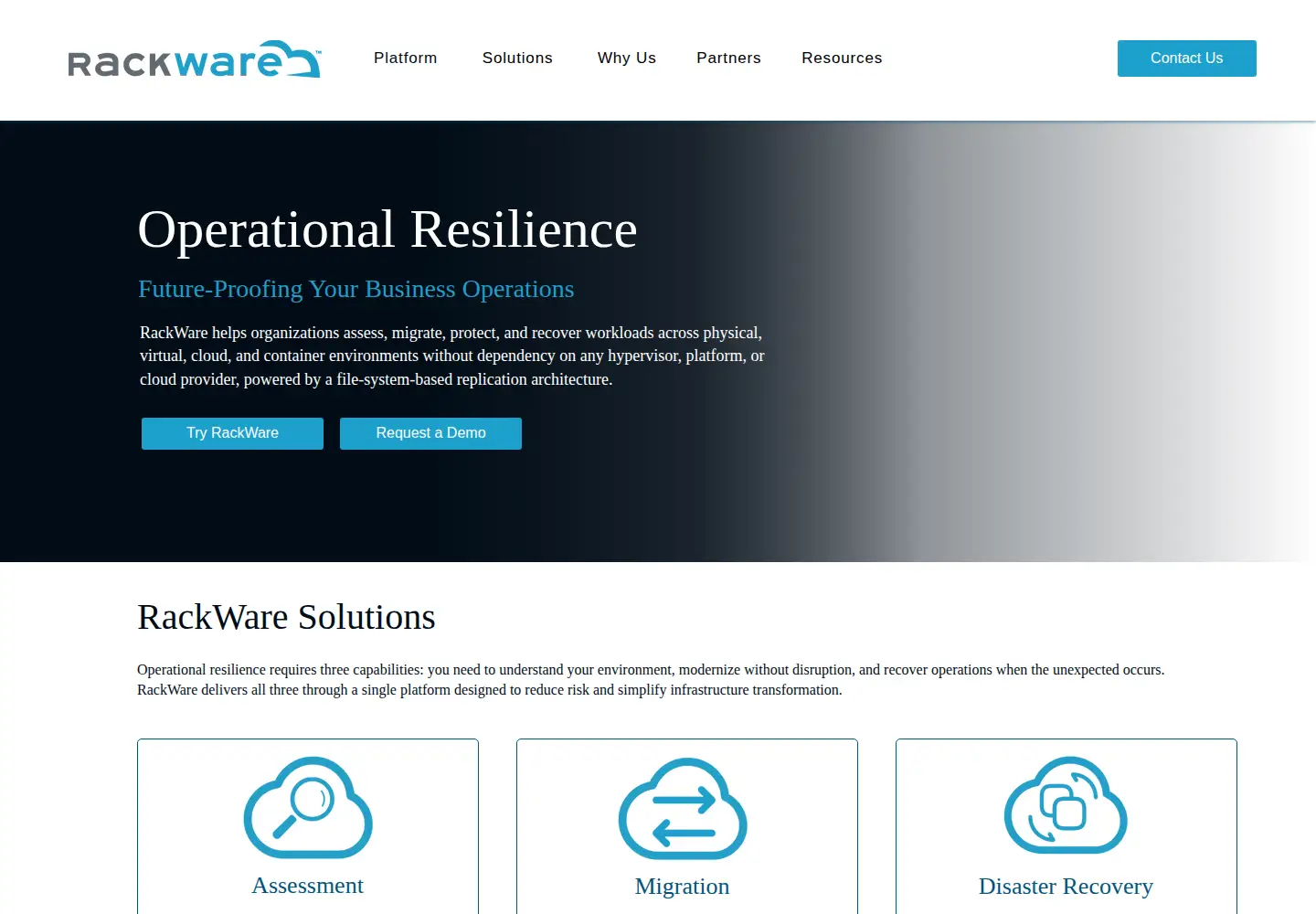Screen dimensions: 1316x914
Task: Open the Platform menu
Action: click(406, 58)
